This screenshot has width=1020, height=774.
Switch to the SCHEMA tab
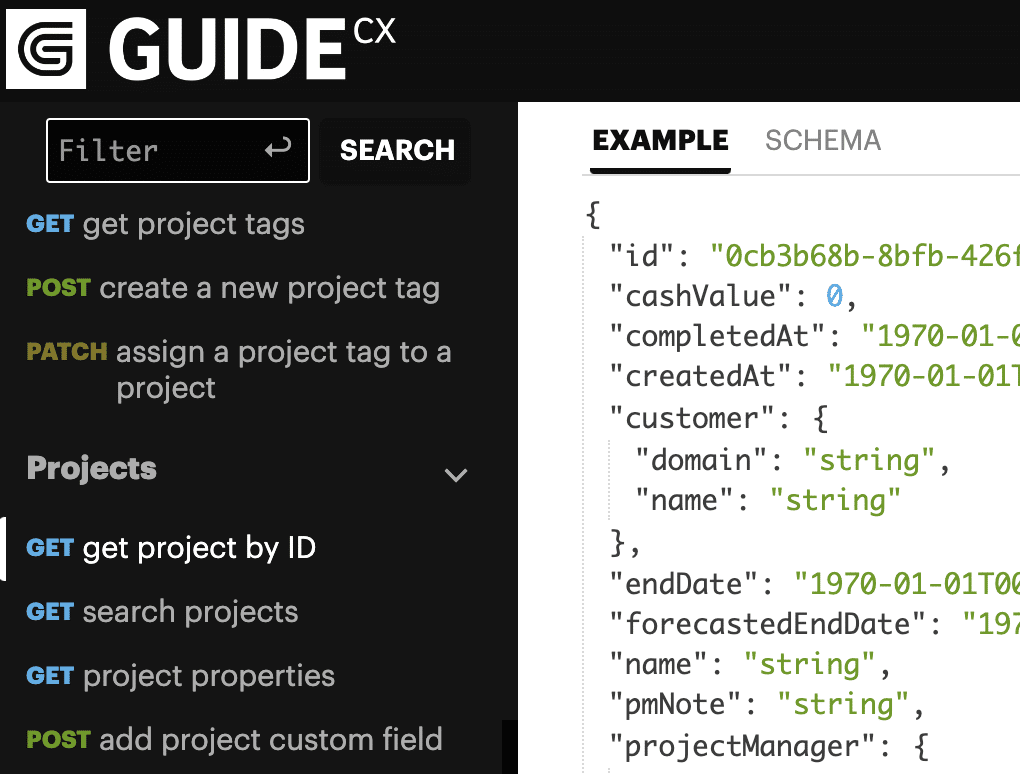coord(823,141)
